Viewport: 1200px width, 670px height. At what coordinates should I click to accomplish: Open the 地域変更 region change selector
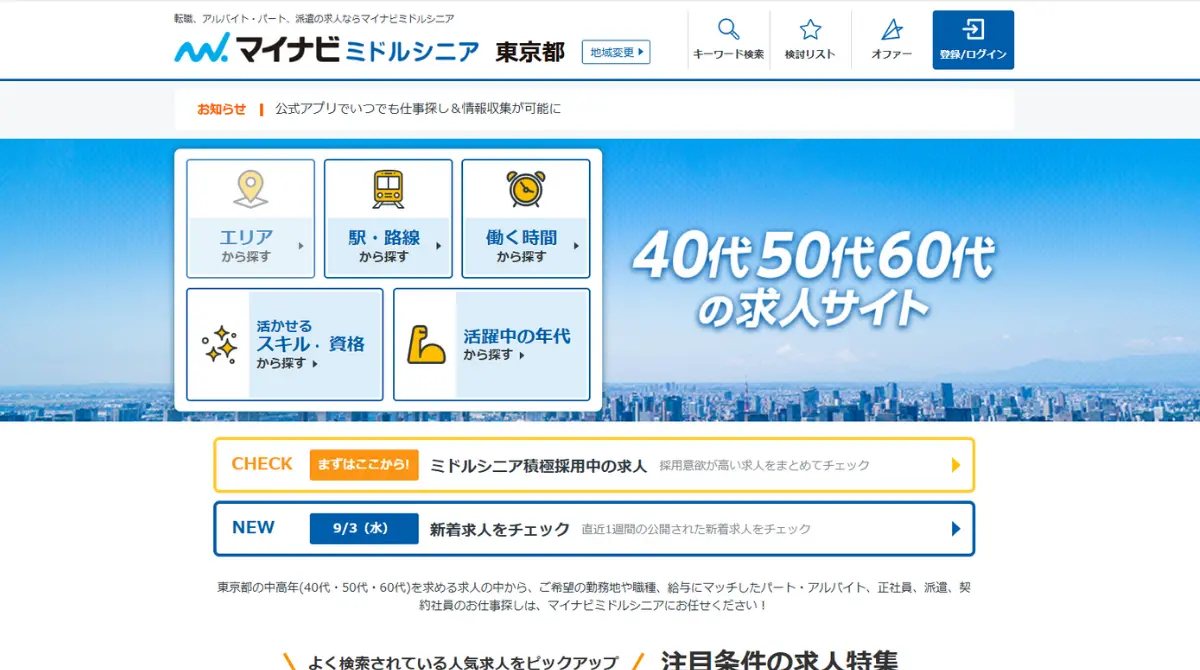[x=614, y=52]
